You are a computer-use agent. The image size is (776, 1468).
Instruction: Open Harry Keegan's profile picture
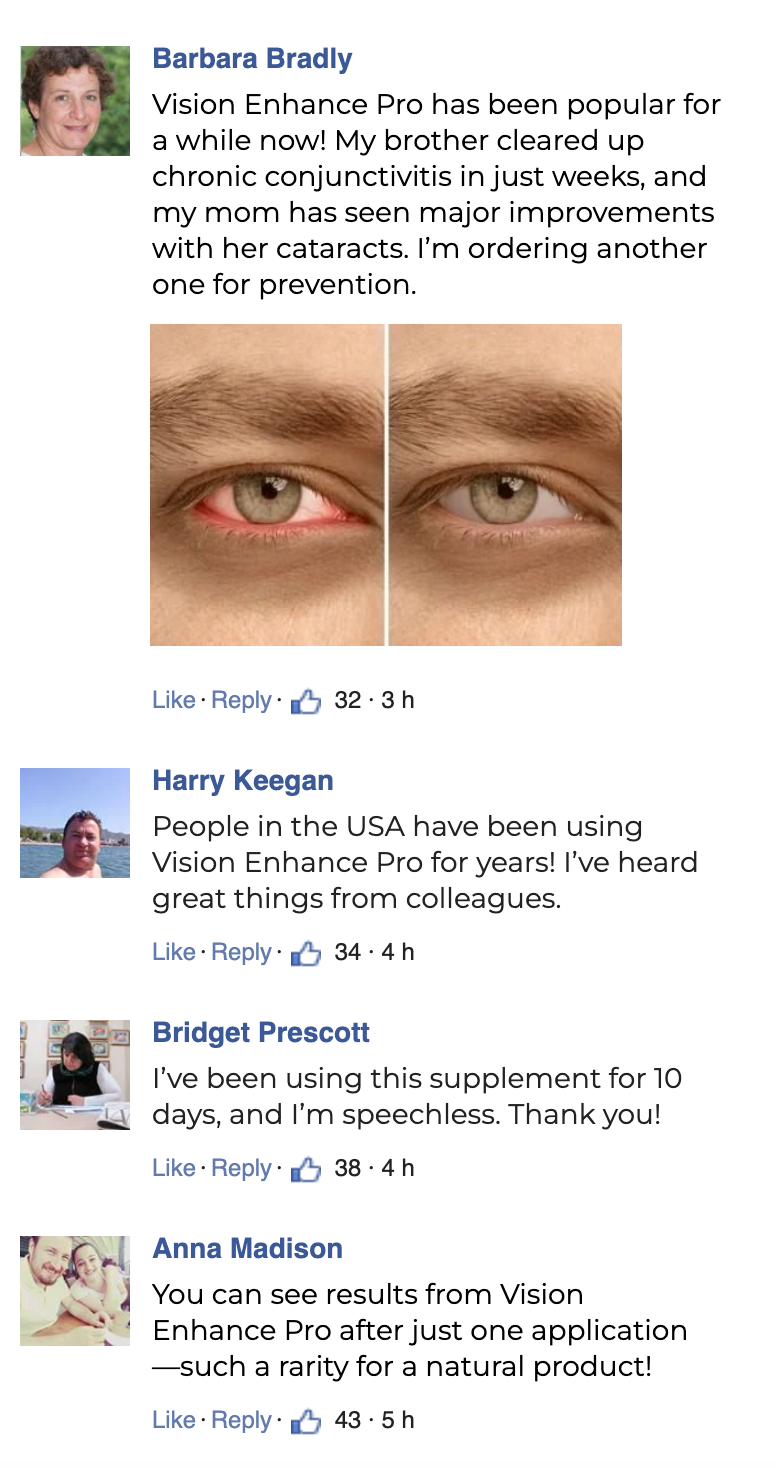pyautogui.click(x=75, y=823)
